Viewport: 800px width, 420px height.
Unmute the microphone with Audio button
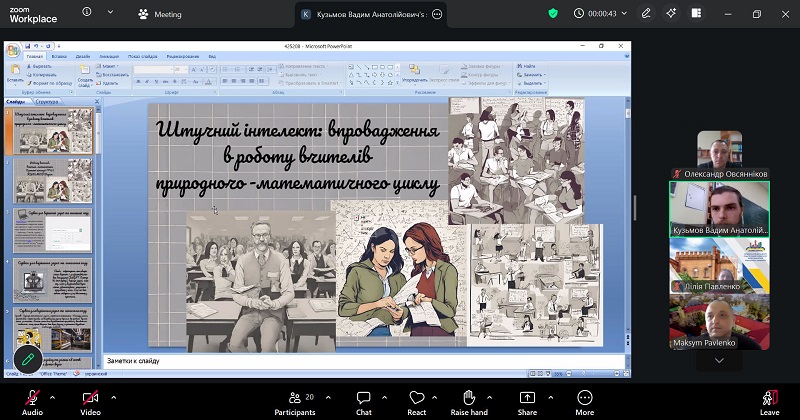[x=32, y=403]
